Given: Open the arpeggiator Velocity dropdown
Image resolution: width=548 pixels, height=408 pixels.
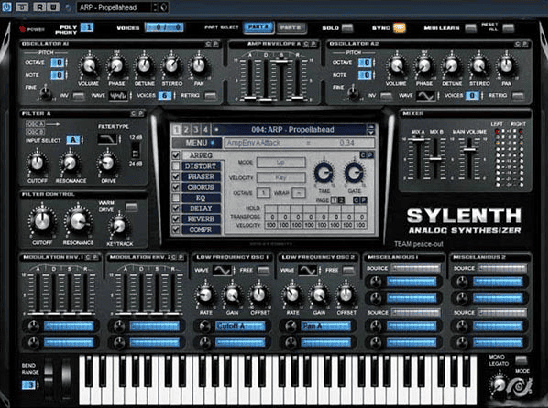Looking at the screenshot, I should 281,178.
